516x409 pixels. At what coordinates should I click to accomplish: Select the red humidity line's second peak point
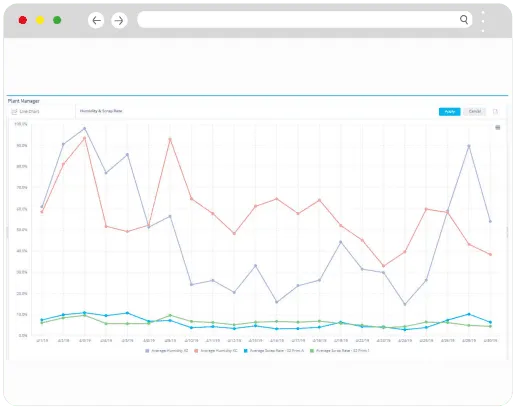click(x=170, y=139)
